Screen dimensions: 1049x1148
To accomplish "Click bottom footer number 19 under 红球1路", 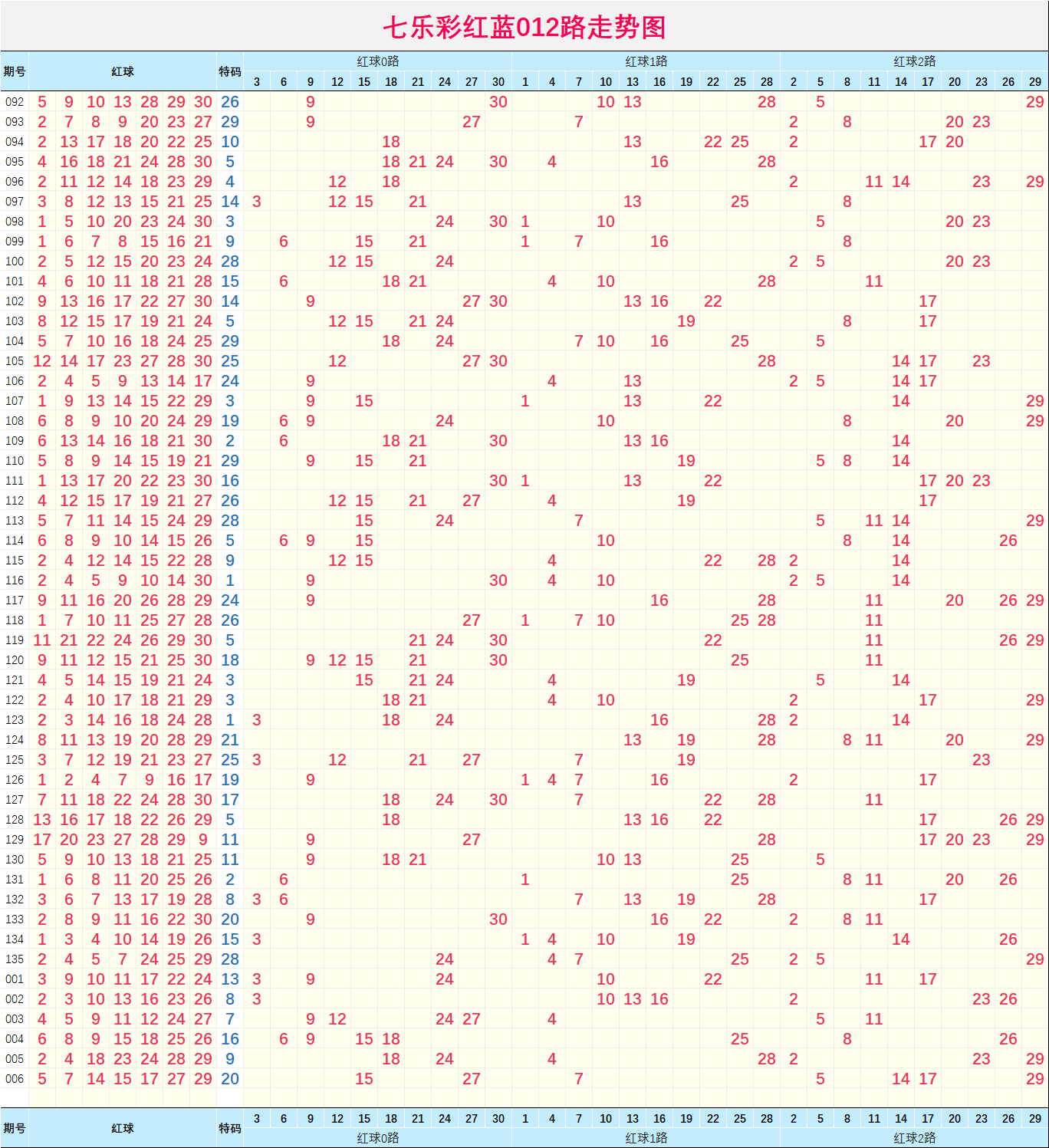I will click(x=686, y=1119).
